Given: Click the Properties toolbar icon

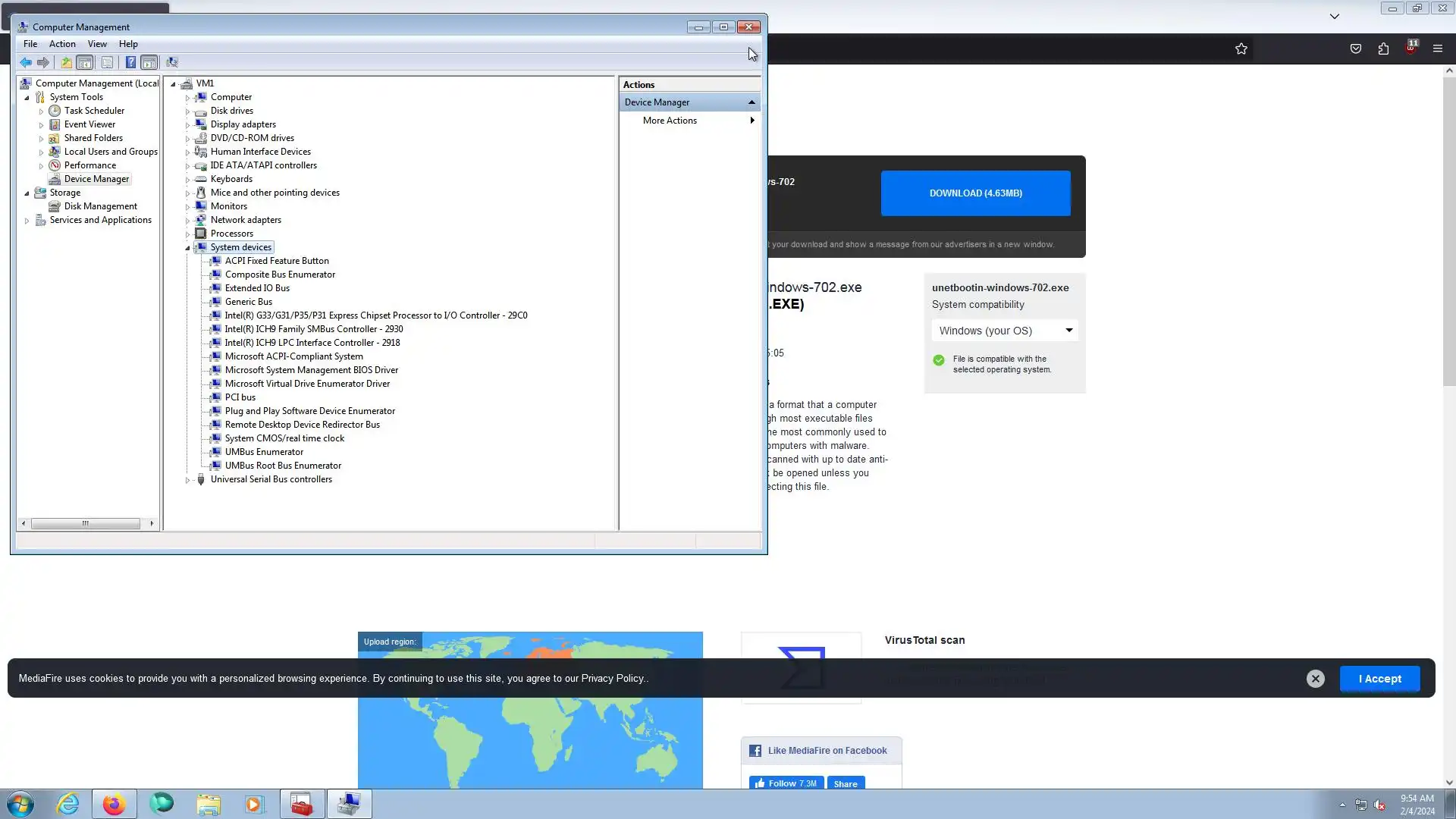Looking at the screenshot, I should 107,63.
